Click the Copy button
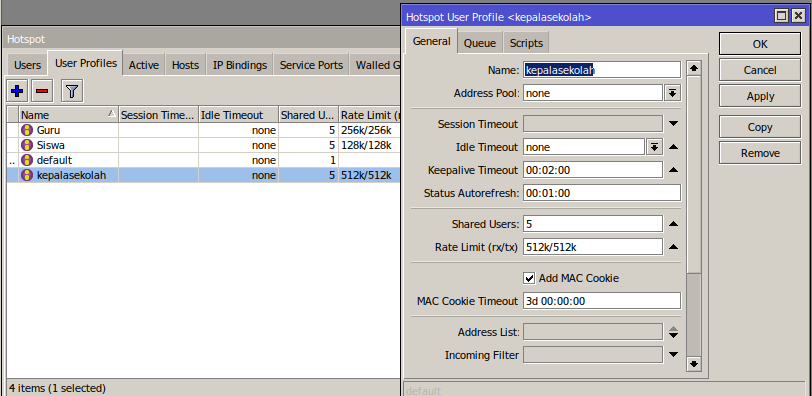 pyautogui.click(x=760, y=127)
